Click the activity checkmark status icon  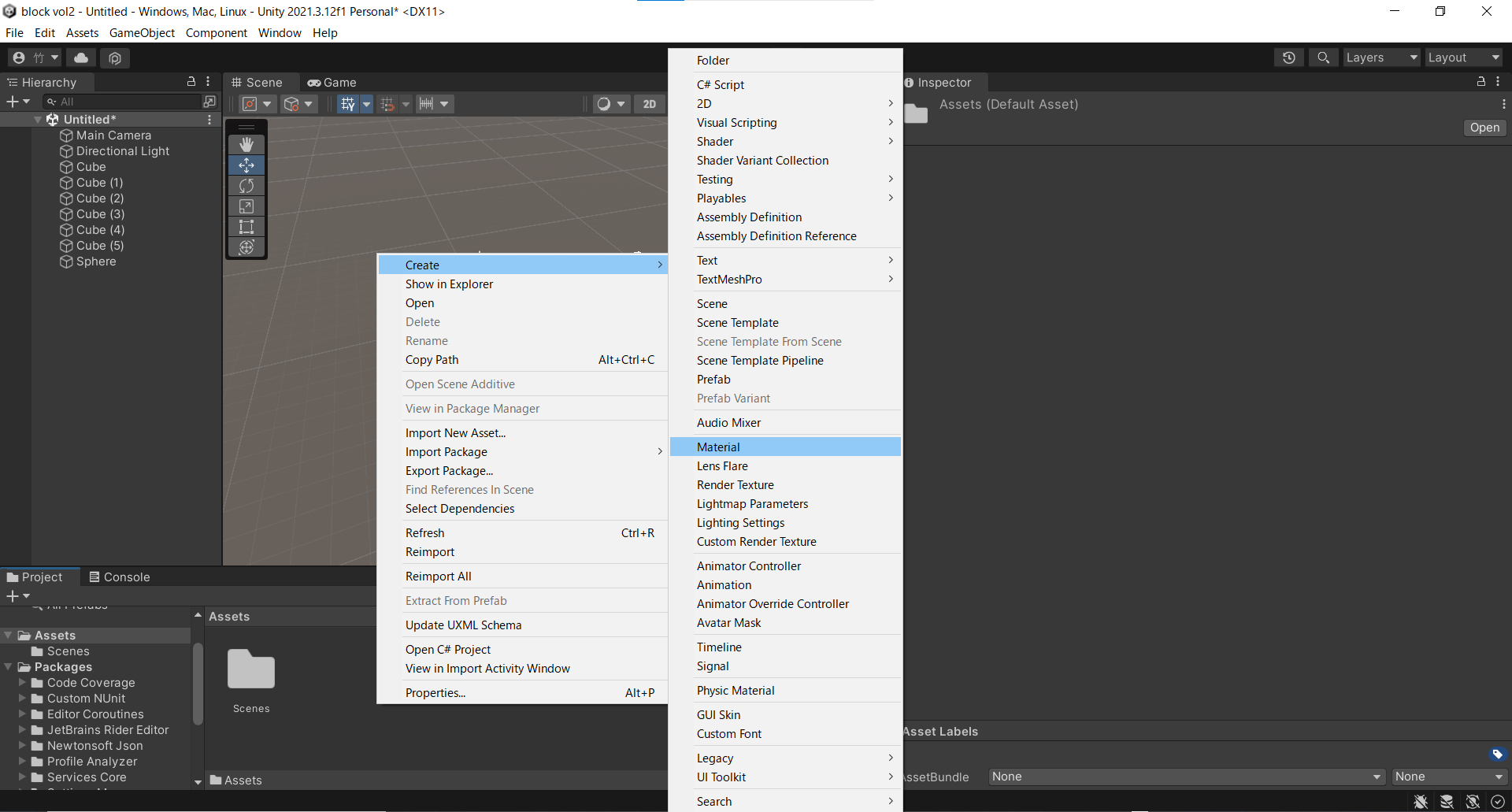click(x=1498, y=802)
